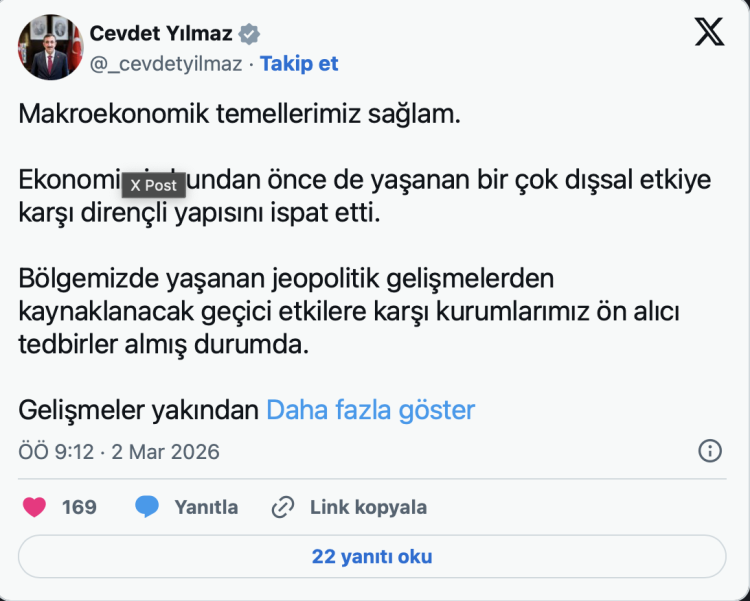Click the Makroekonomik temellerimiz sağlam sentence
This screenshot has height=601, width=750.
coord(240,113)
